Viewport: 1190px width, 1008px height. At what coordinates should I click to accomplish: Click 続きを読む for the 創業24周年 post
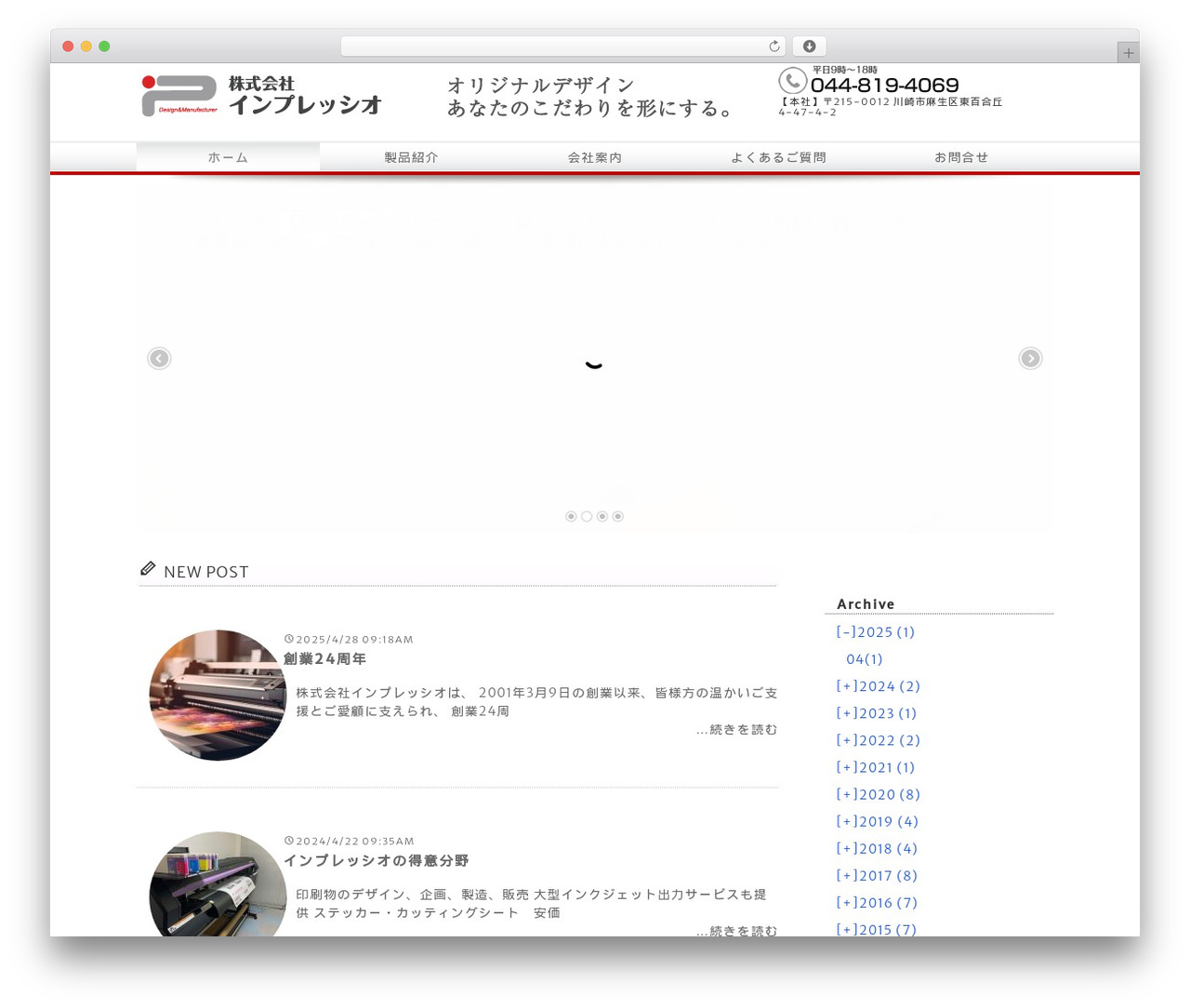pyautogui.click(x=736, y=730)
